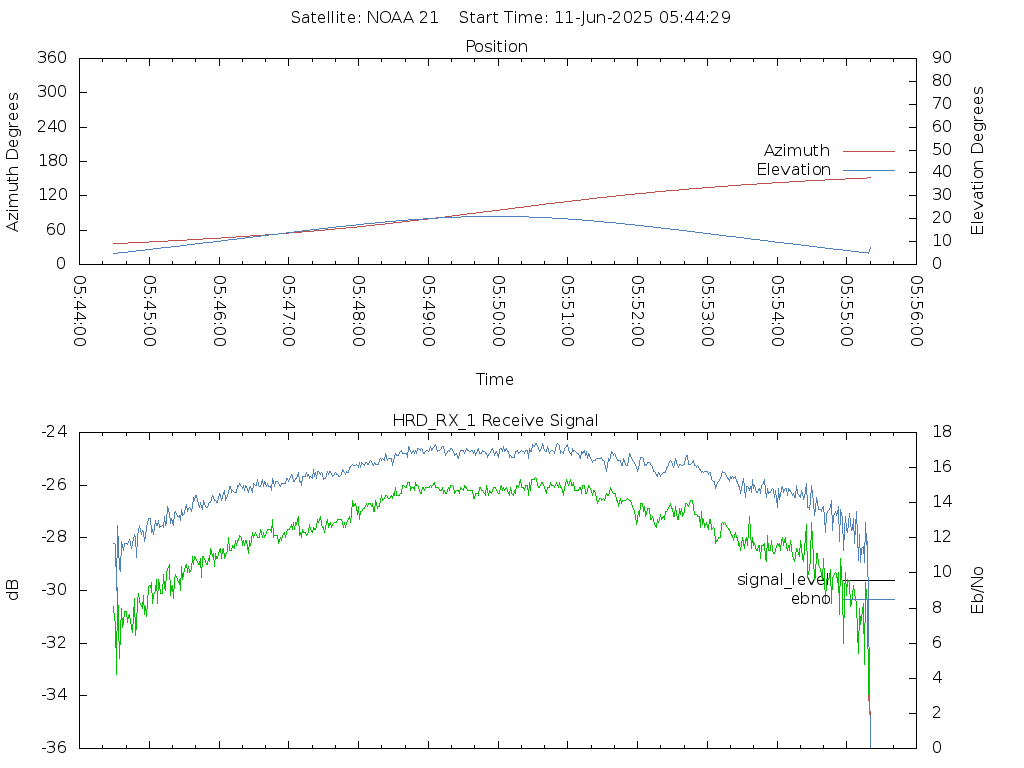Click the 'signal_level' legend label

(x=784, y=580)
